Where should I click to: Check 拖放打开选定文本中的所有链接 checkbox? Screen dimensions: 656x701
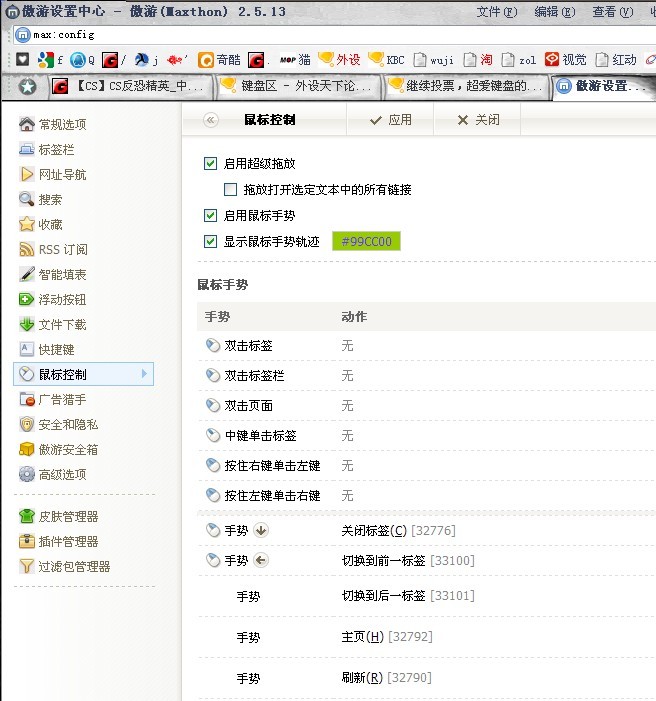[230, 190]
